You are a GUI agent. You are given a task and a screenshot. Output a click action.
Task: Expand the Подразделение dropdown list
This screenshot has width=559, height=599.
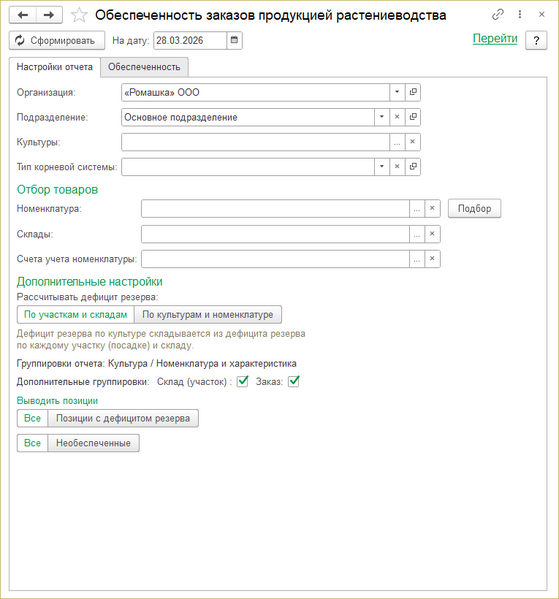click(381, 117)
